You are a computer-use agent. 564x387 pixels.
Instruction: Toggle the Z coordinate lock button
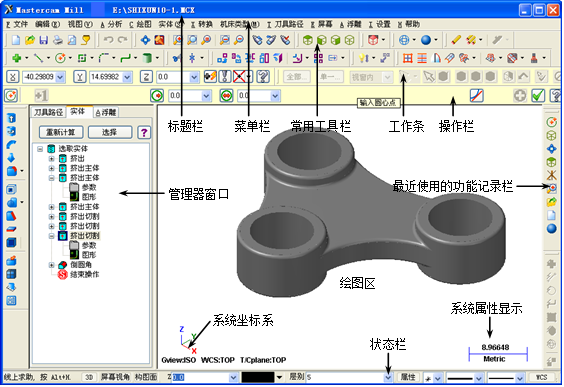pos(146,77)
